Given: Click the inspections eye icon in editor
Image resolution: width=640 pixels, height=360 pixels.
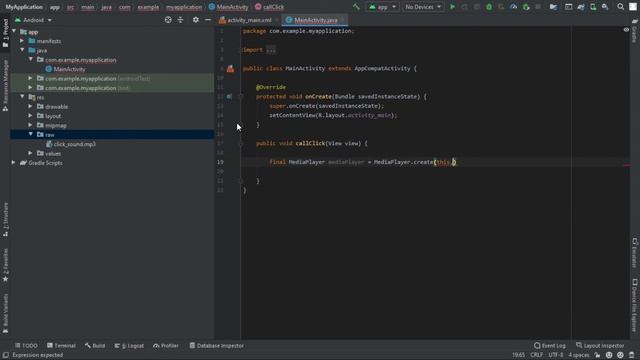Looking at the screenshot, I should pyautogui.click(x=626, y=30).
